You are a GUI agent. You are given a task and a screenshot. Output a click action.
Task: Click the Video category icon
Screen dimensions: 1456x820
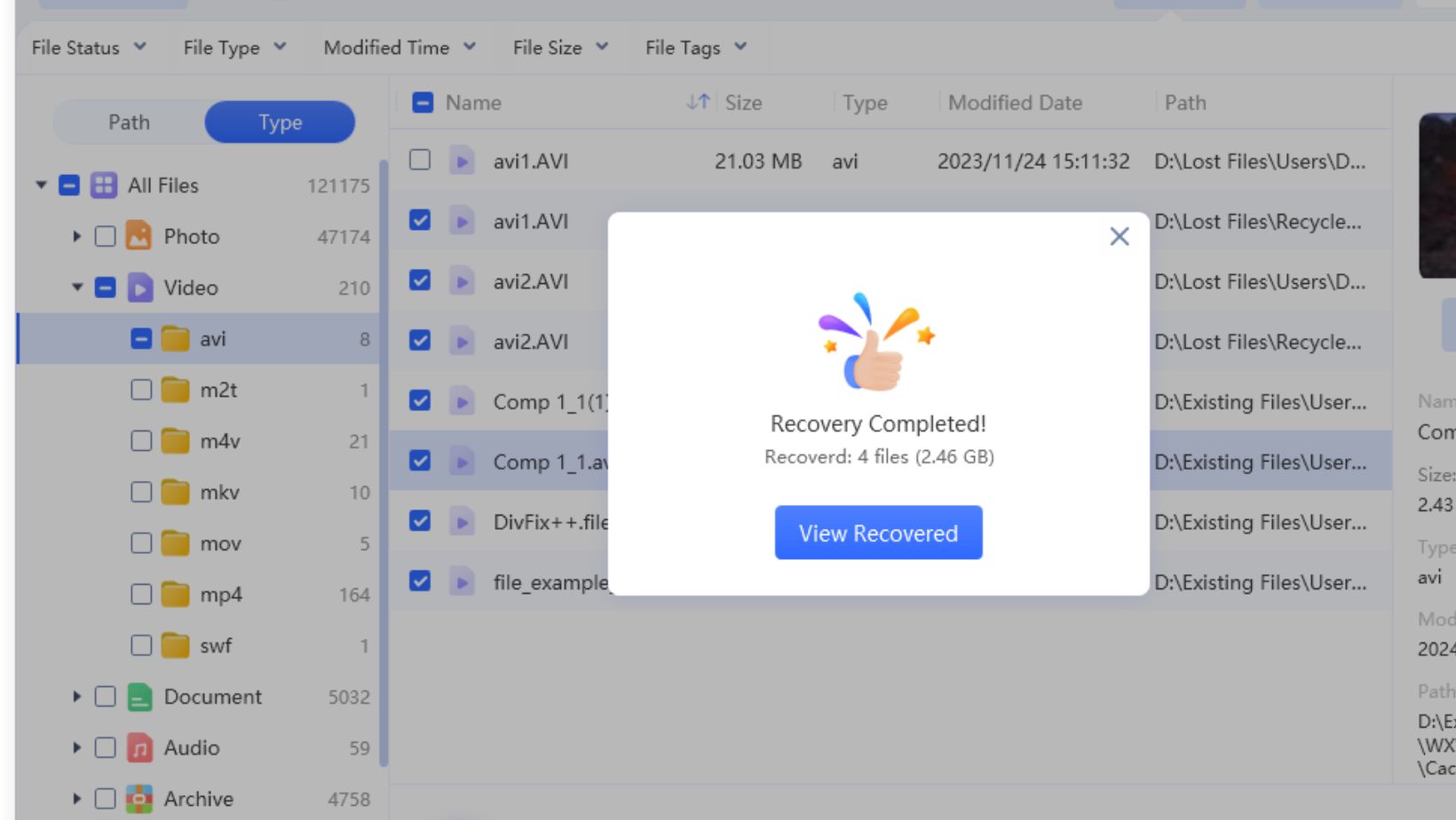[x=139, y=288]
